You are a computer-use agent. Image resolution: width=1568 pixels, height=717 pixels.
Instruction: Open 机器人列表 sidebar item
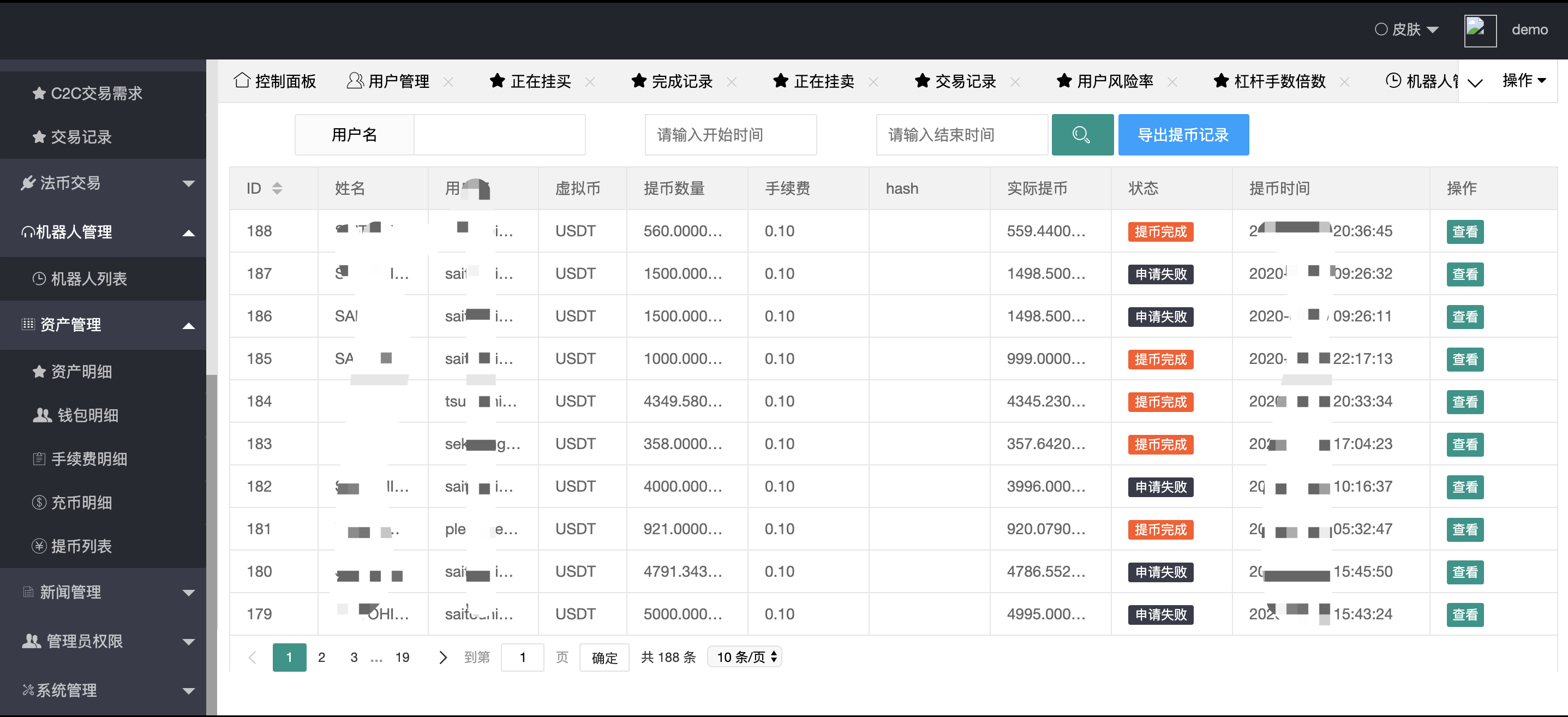(88, 279)
